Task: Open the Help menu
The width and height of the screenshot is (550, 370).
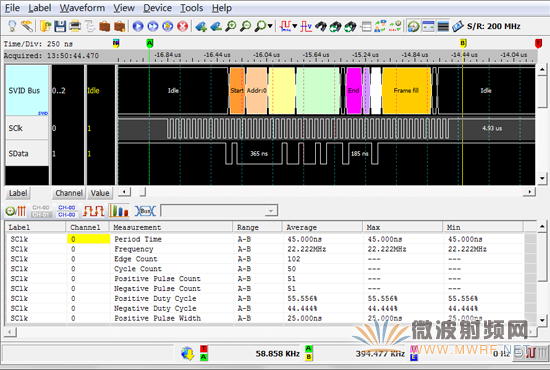Action: [222, 8]
